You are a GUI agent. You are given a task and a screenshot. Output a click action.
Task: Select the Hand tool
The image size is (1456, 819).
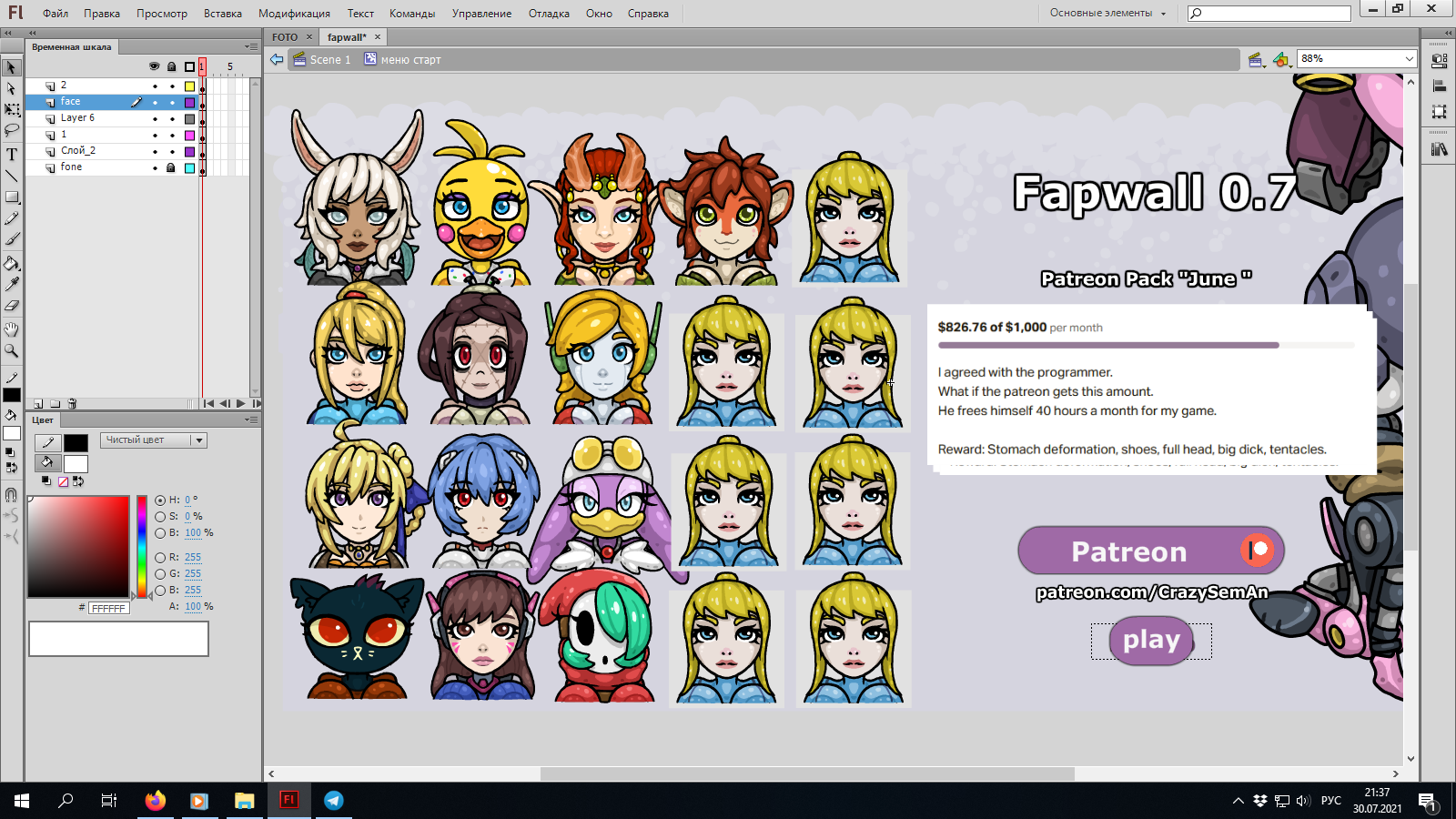pyautogui.click(x=11, y=329)
